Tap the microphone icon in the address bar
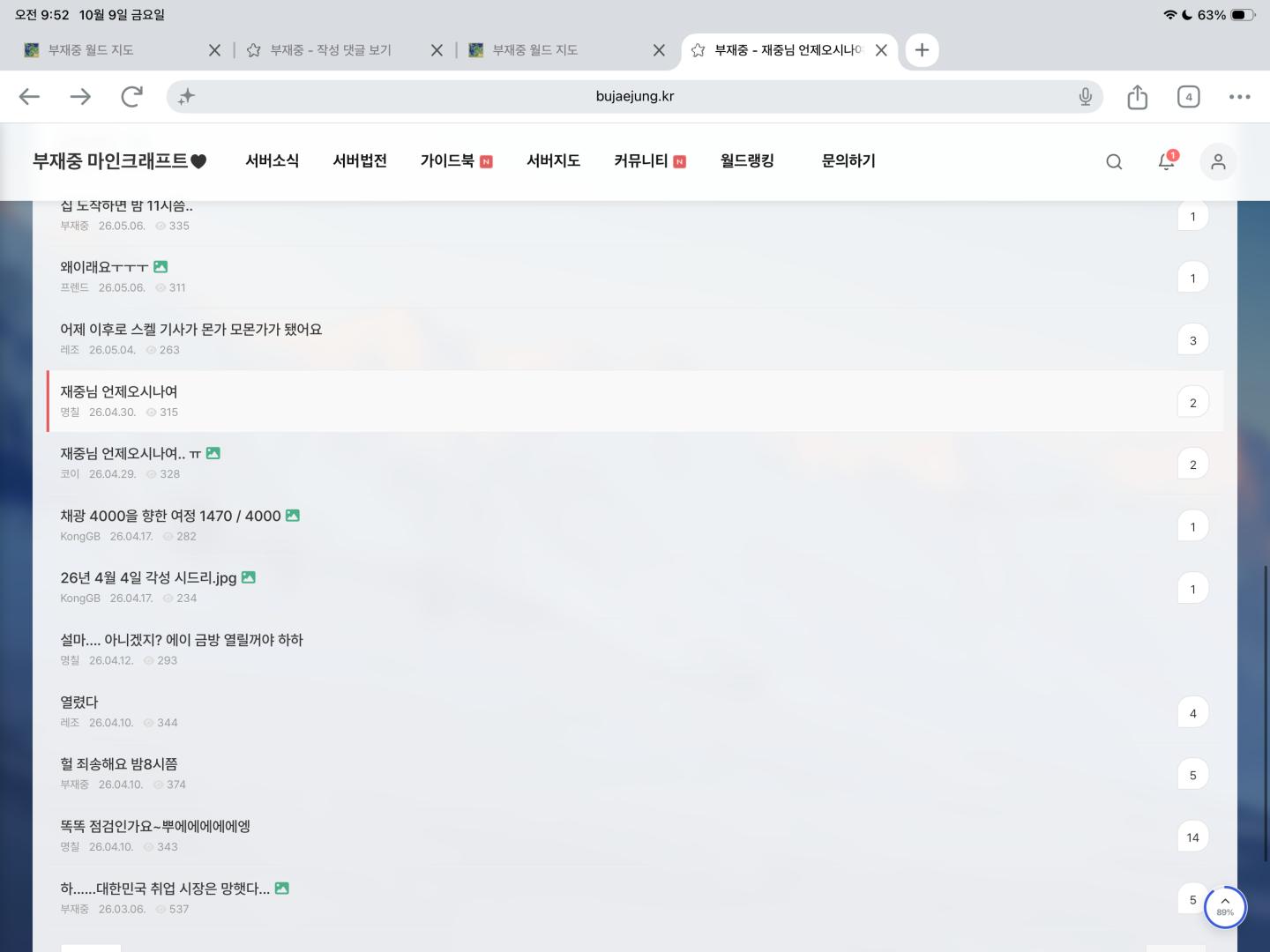Image resolution: width=1270 pixels, height=952 pixels. click(x=1086, y=97)
